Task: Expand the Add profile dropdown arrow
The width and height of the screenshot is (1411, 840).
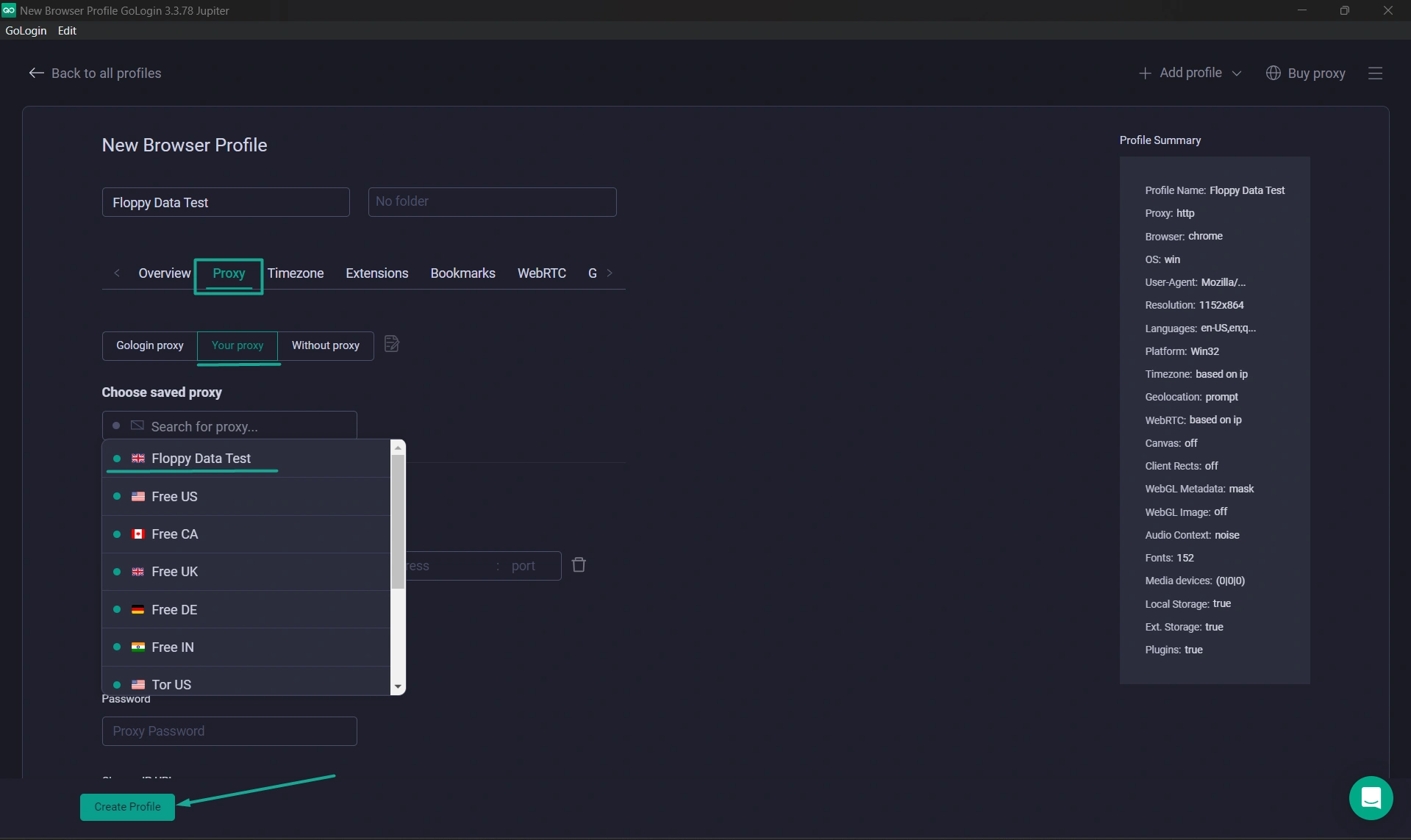Action: (x=1237, y=73)
